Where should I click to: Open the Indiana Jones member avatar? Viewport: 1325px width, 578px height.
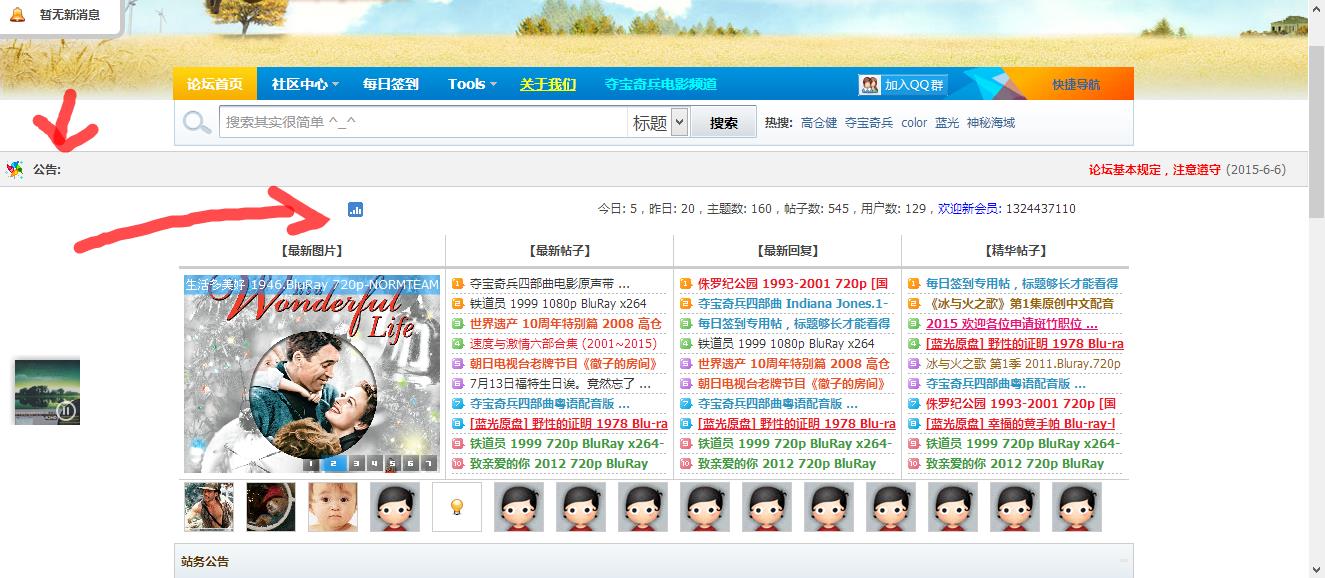pos(209,507)
